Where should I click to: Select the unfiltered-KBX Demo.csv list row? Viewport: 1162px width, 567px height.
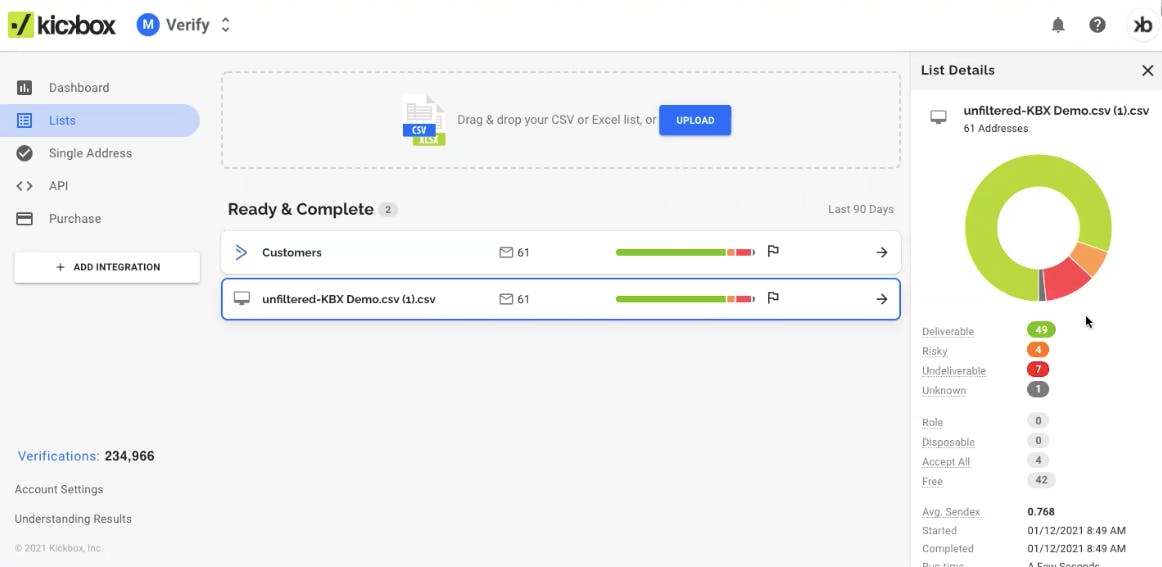pyautogui.click(x=561, y=299)
